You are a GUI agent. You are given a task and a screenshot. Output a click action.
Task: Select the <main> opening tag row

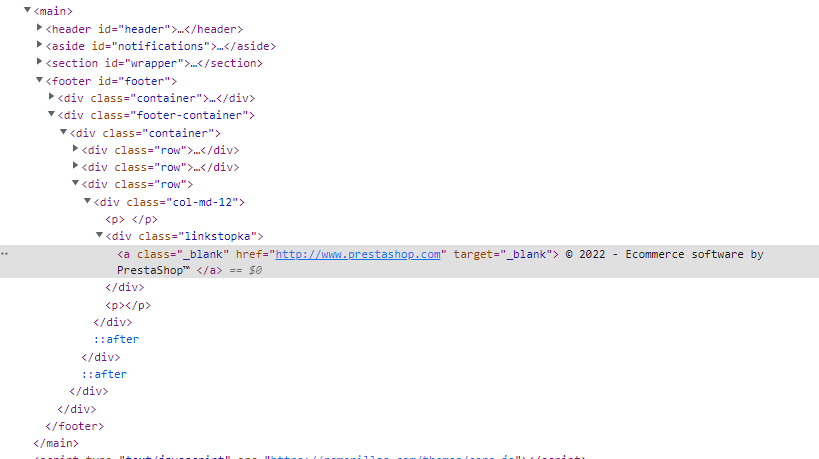coord(53,11)
